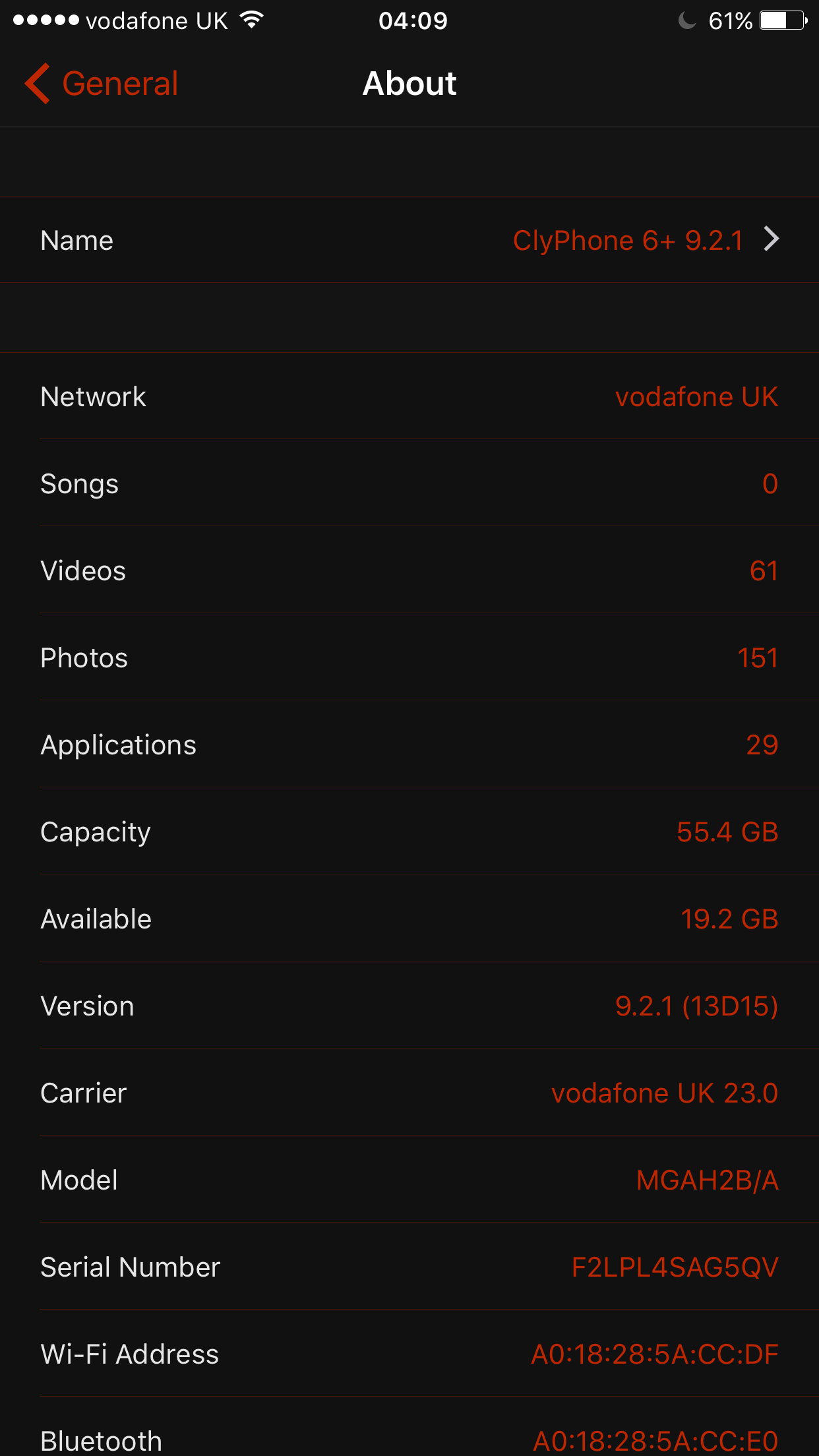Tap the battery level icon
This screenshot has width=819, height=1456.
click(x=783, y=20)
